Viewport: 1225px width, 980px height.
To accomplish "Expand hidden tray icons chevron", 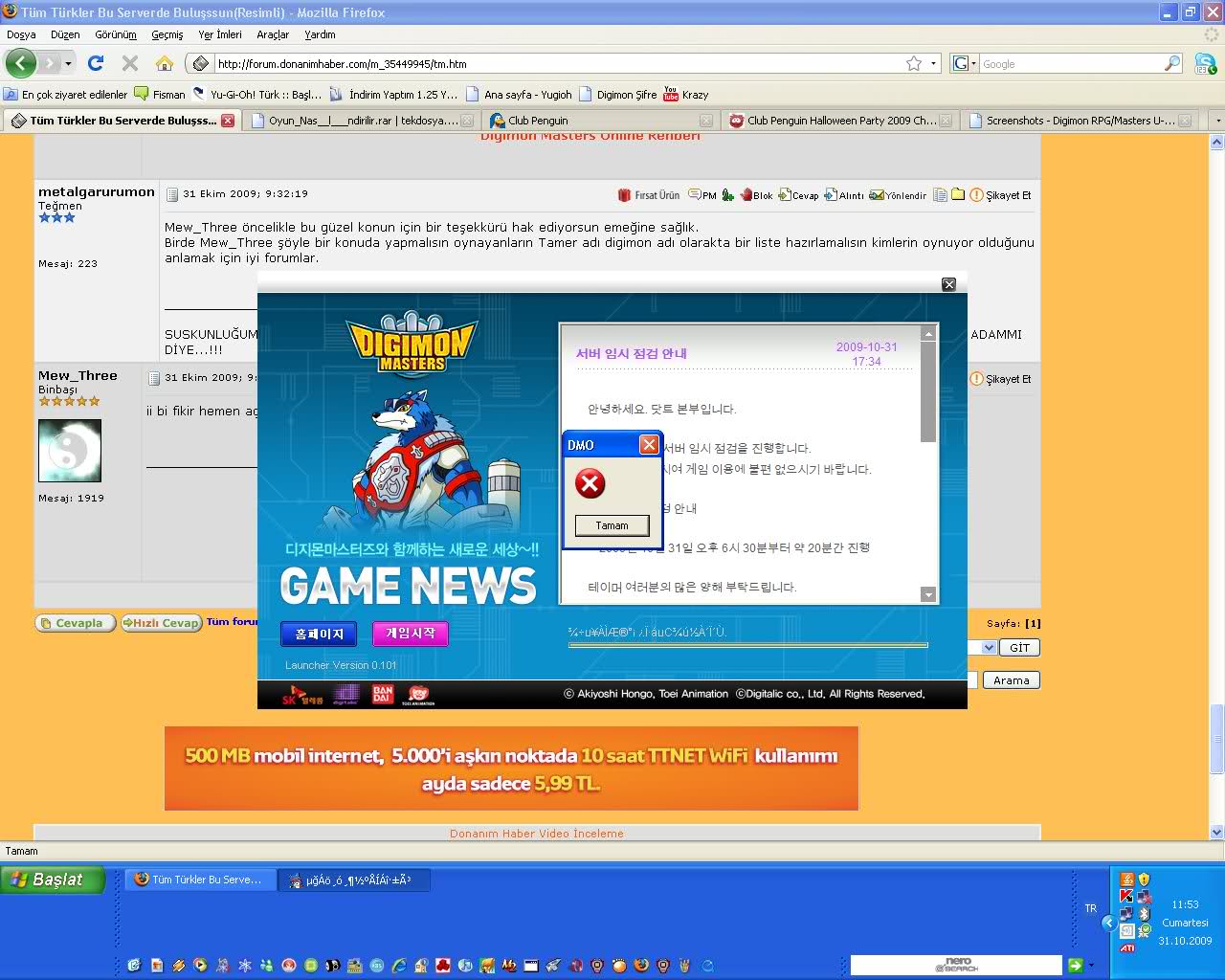I will click(x=1109, y=923).
